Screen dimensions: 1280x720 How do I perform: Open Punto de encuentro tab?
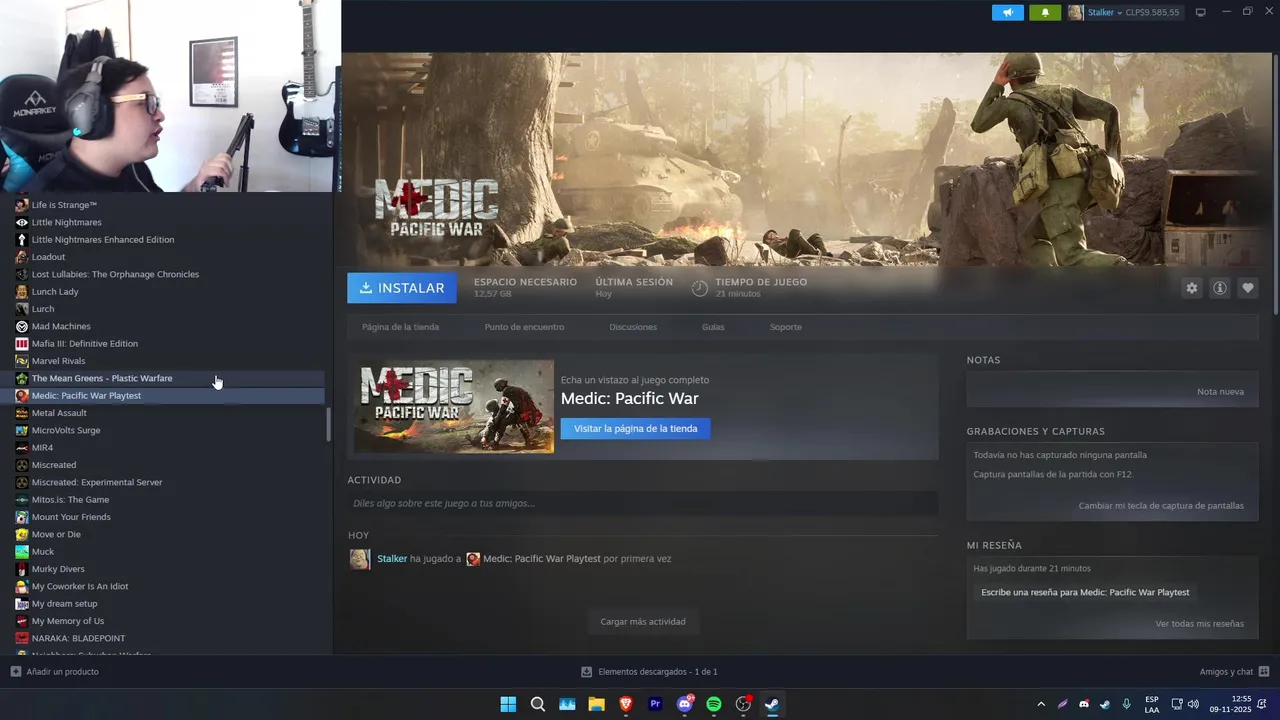524,327
